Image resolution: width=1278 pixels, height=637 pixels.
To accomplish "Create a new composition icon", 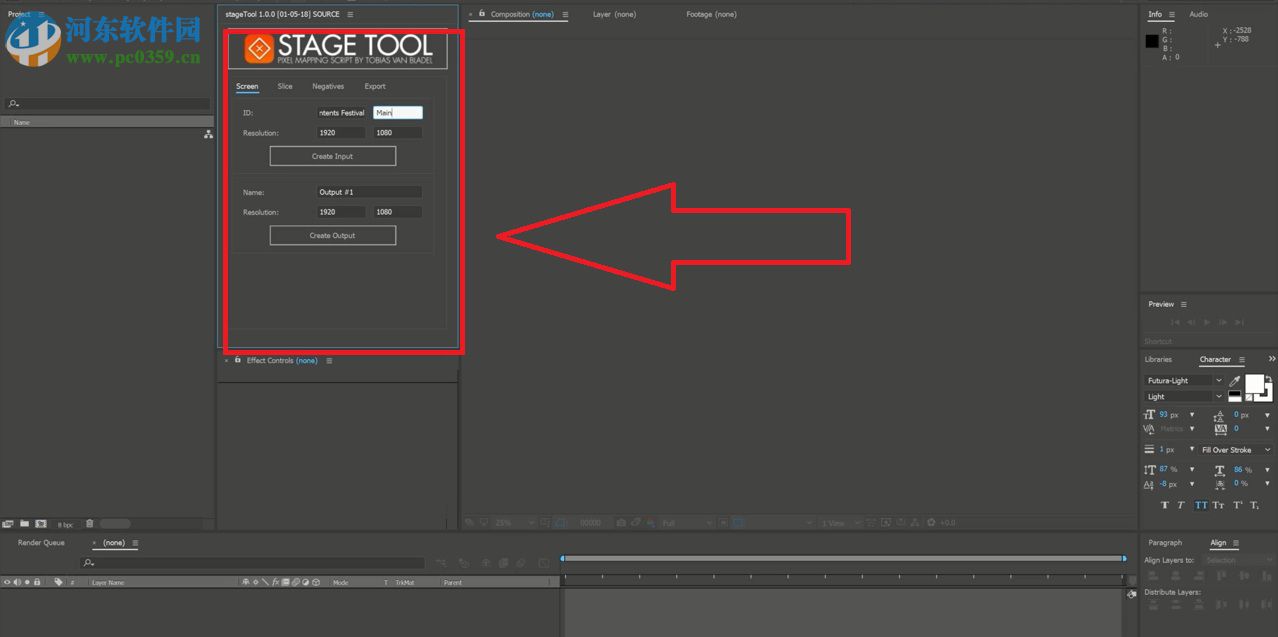I will [x=41, y=523].
